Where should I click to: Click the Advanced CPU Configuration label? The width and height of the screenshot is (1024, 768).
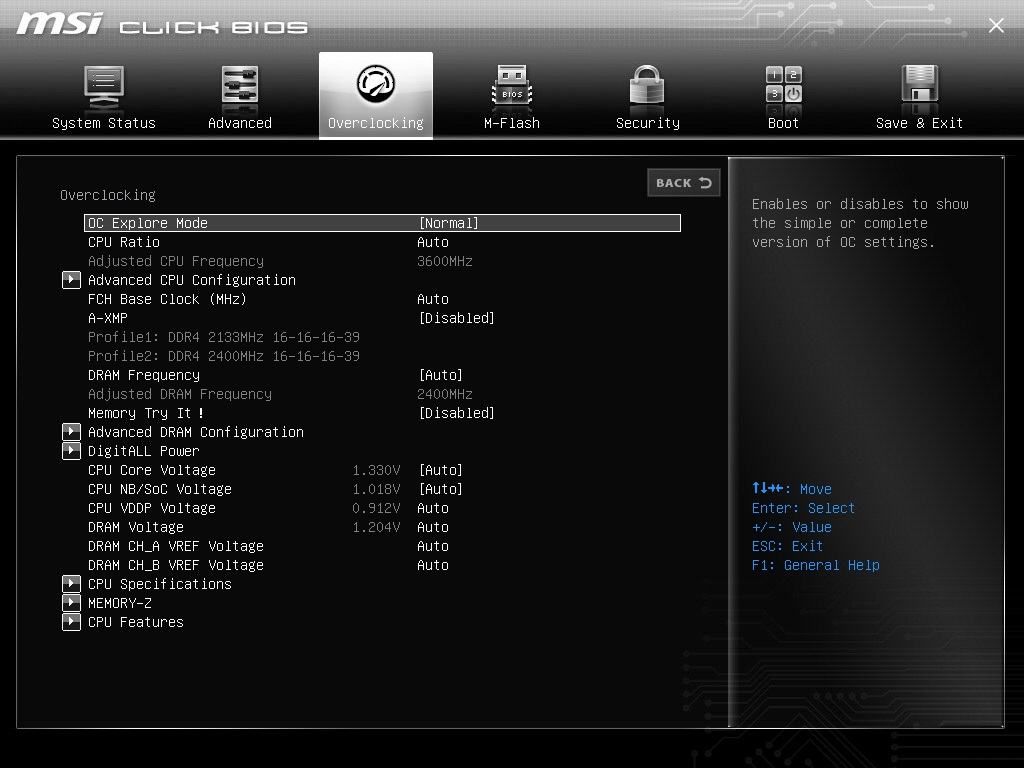192,280
